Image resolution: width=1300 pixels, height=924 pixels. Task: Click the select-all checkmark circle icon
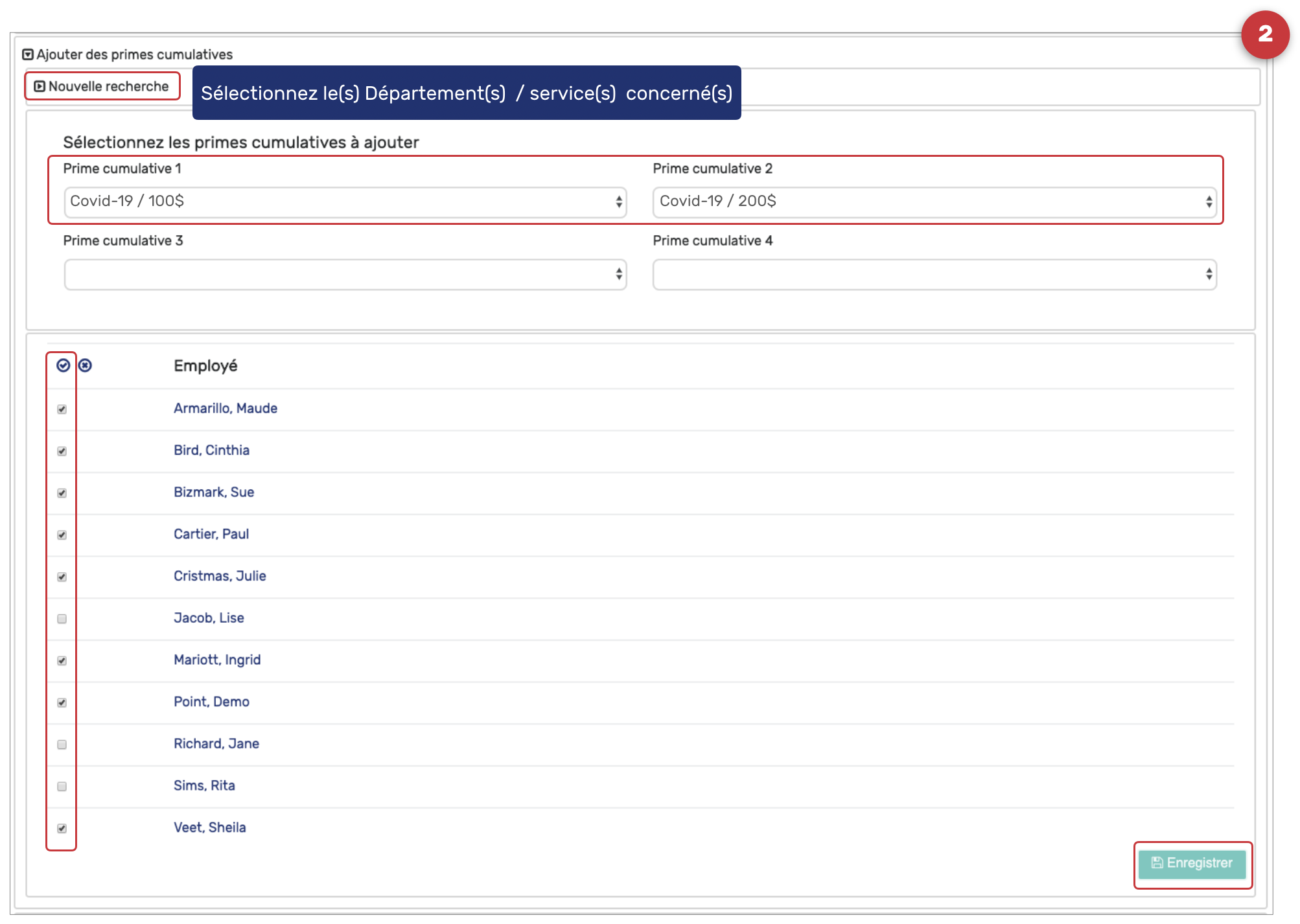(63, 365)
